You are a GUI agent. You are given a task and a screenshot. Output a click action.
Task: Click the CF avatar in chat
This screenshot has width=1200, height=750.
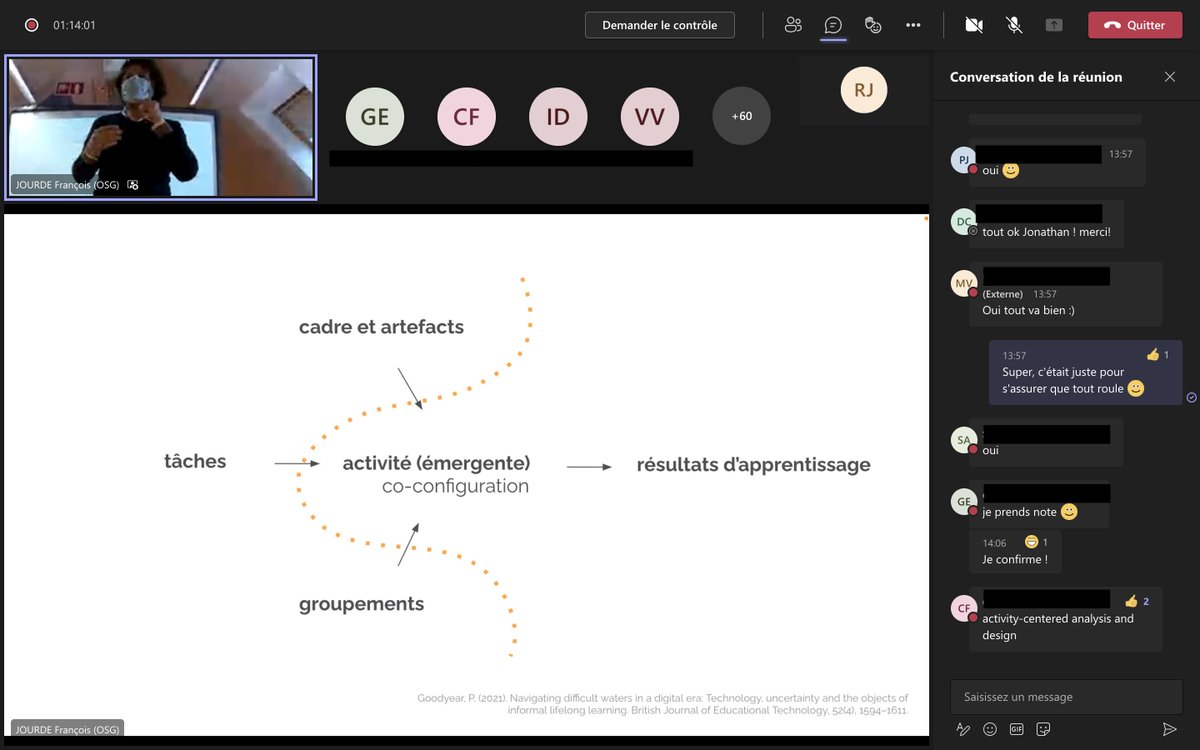point(963,608)
